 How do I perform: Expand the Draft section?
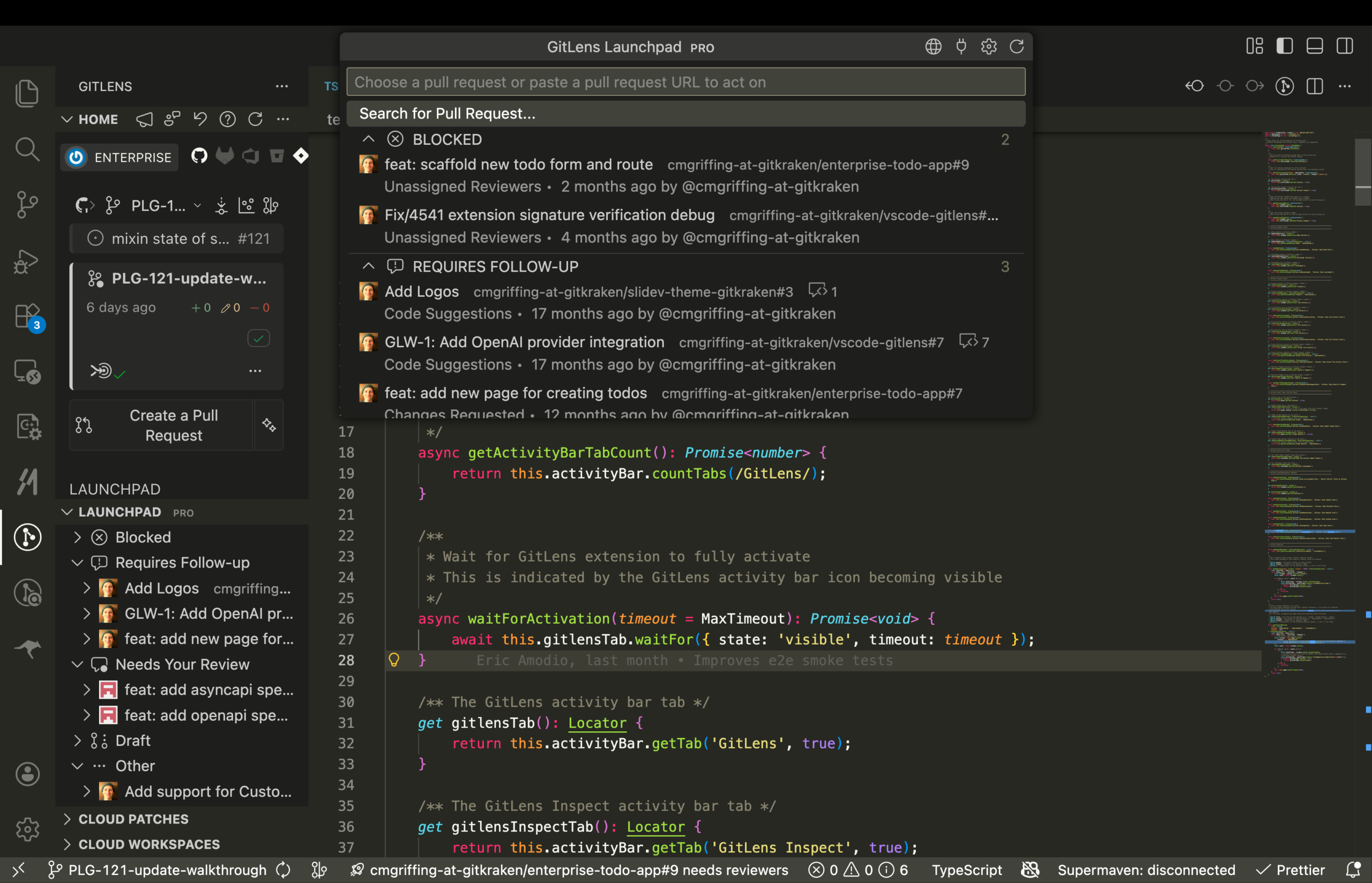77,740
